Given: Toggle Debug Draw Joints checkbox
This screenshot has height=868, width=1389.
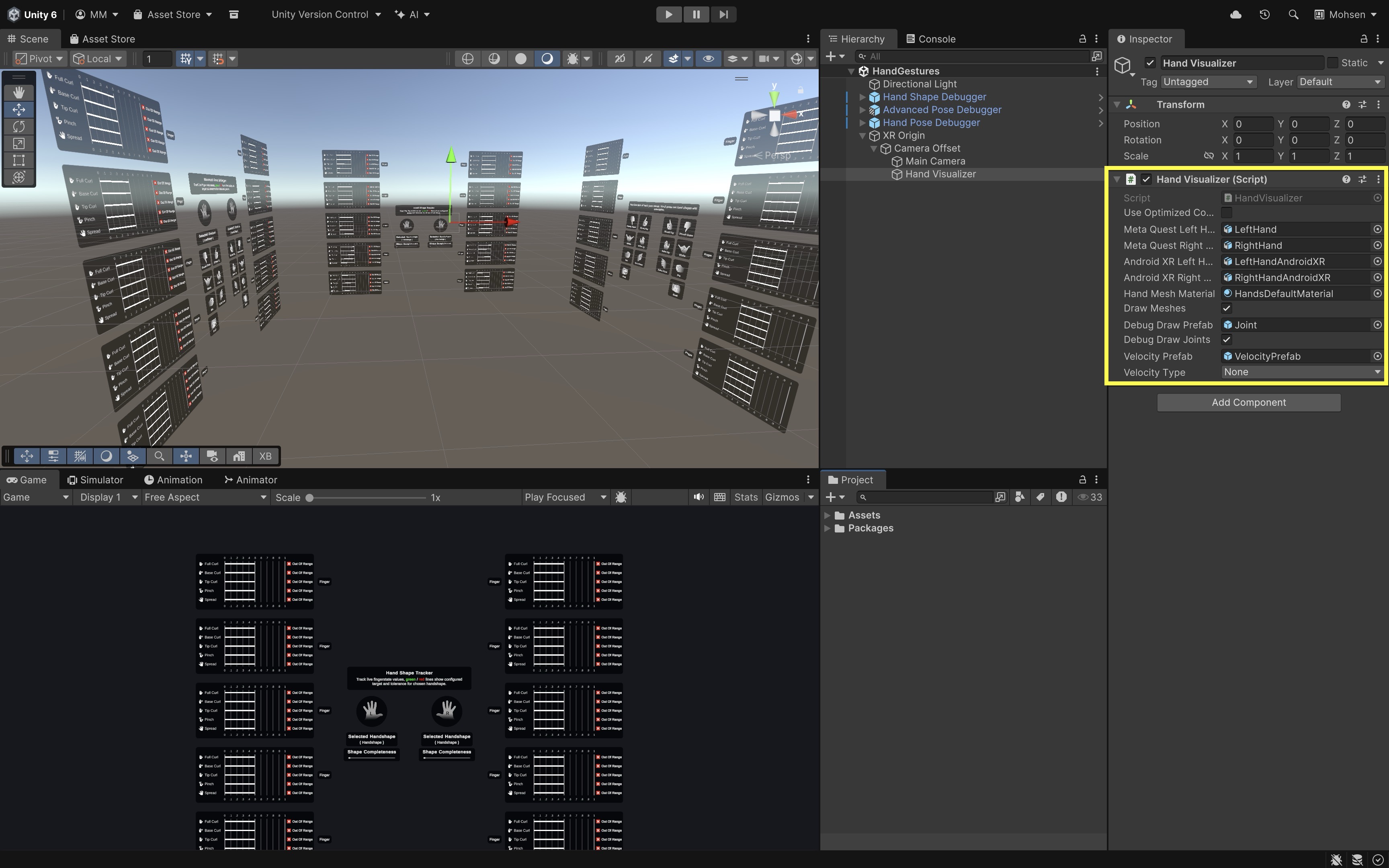Looking at the screenshot, I should click(1227, 340).
